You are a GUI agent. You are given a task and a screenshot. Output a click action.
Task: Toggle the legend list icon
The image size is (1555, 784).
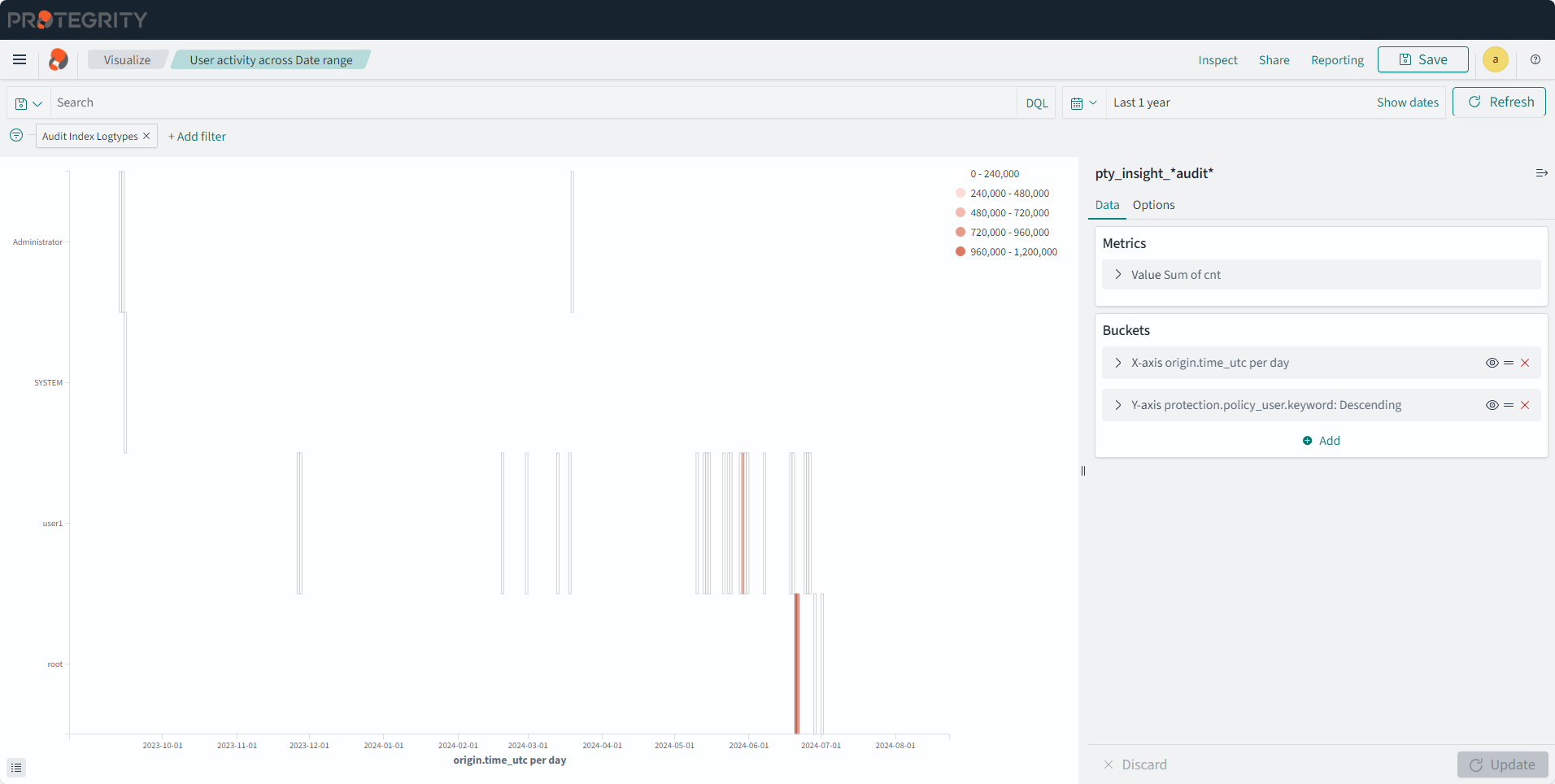16,768
